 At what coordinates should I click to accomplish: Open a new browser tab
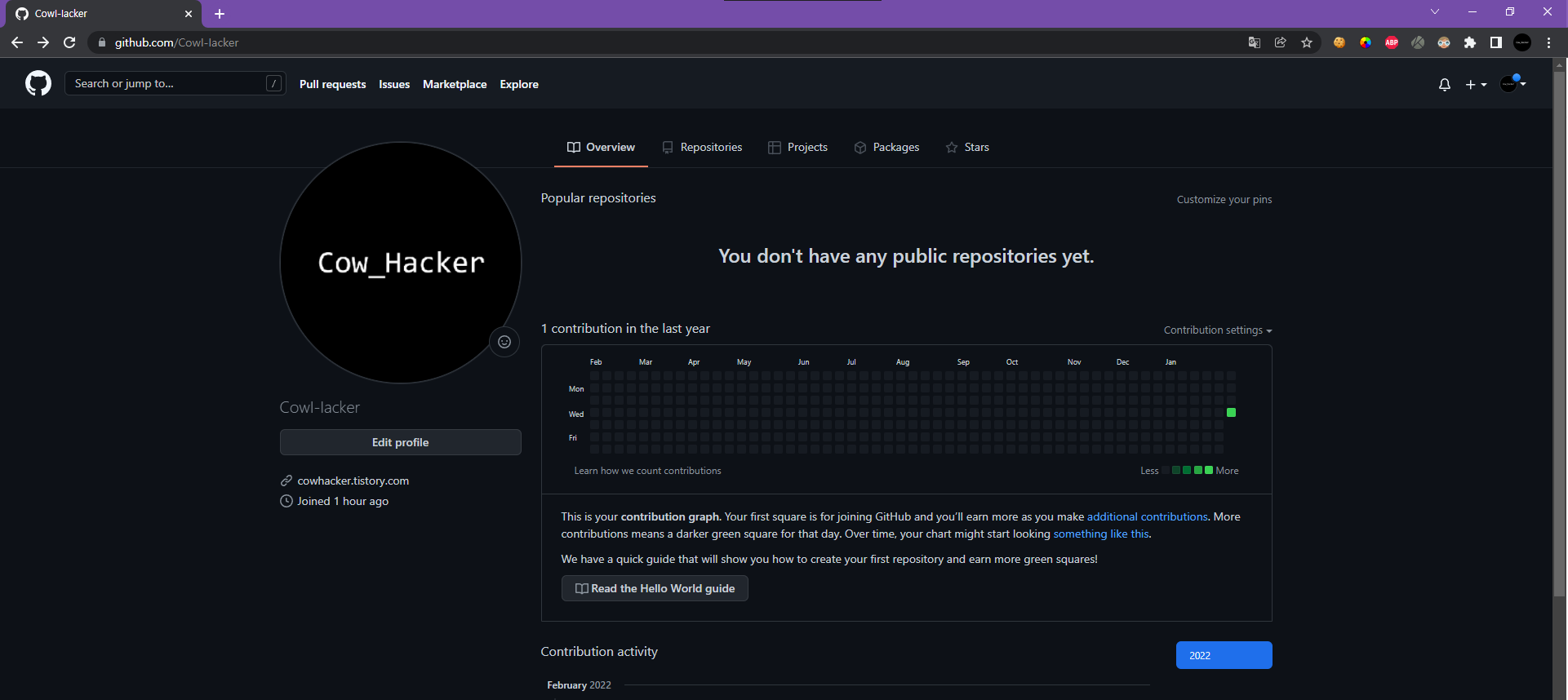220,14
